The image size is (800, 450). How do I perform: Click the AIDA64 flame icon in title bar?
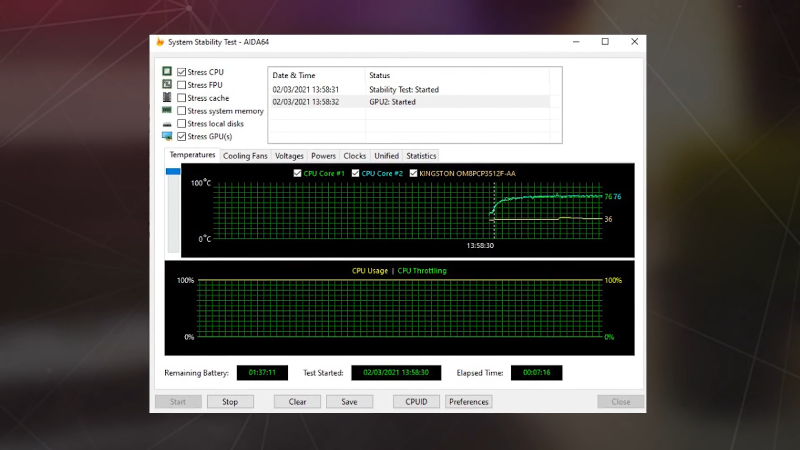160,42
